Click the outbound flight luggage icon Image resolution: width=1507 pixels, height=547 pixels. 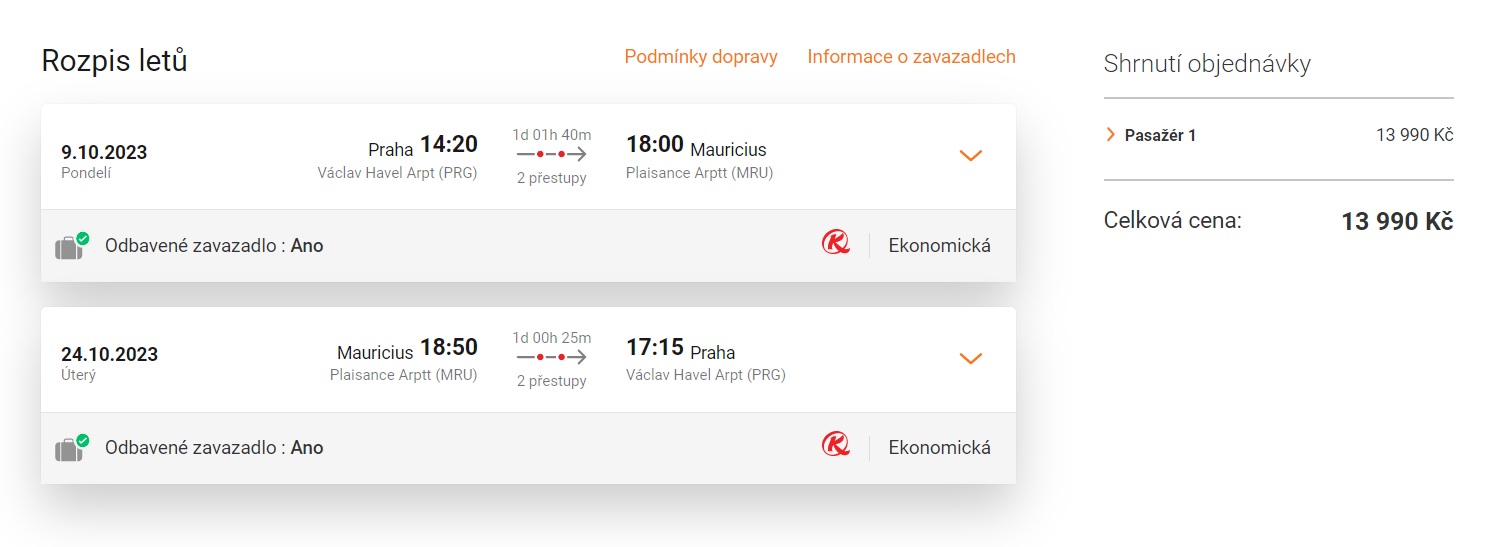(71, 246)
